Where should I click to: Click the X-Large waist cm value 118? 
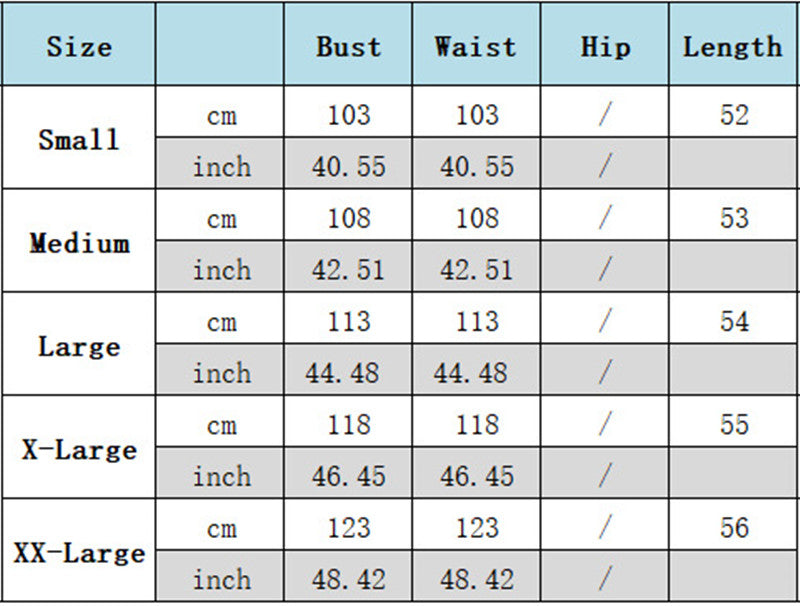click(476, 425)
